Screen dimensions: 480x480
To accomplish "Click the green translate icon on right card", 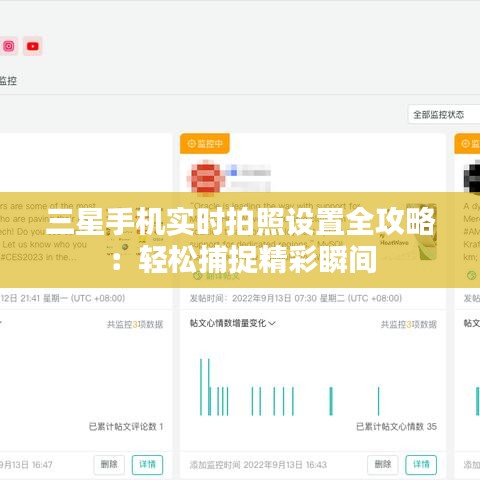I will click(x=471, y=275).
